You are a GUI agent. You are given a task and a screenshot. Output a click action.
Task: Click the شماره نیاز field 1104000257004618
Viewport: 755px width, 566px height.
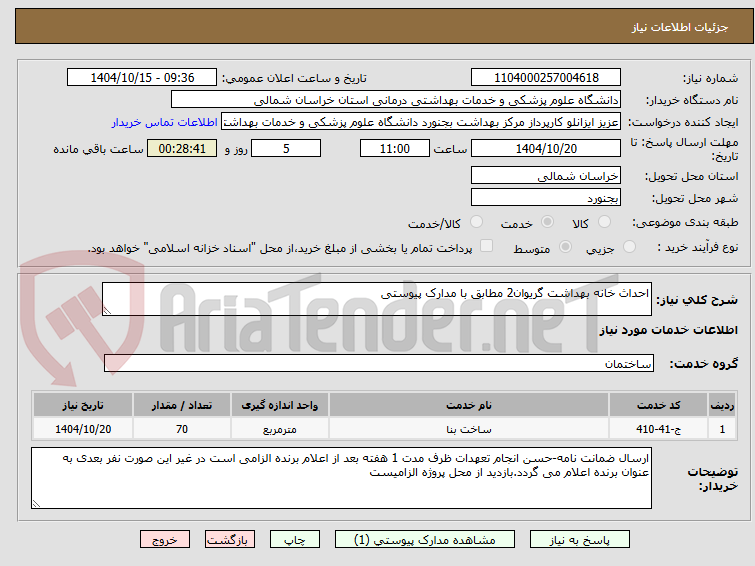click(x=546, y=78)
